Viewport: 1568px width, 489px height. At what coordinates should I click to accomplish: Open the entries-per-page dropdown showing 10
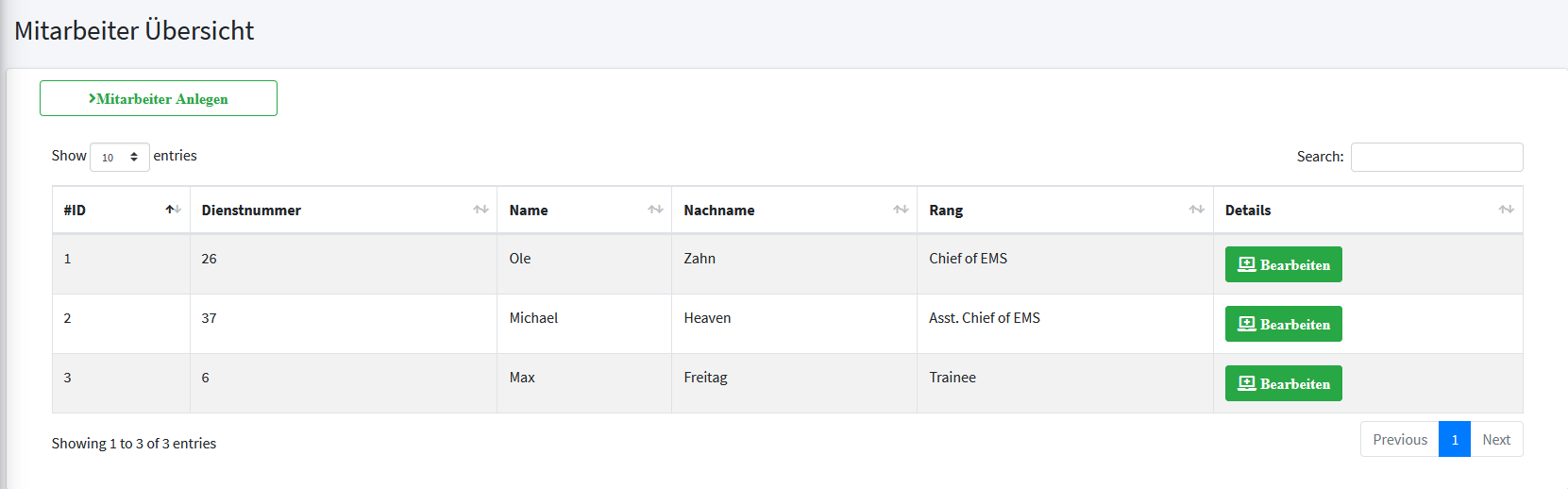[x=120, y=157]
